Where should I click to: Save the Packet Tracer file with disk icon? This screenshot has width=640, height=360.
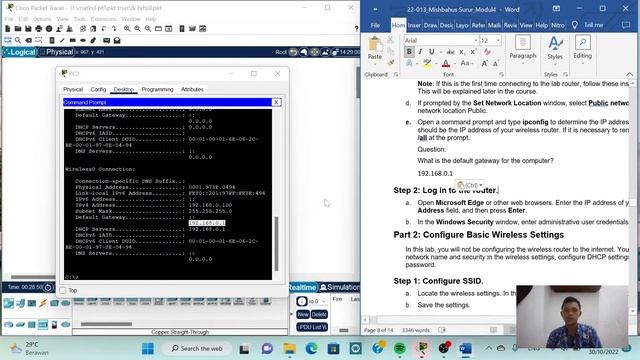pos(28,29)
